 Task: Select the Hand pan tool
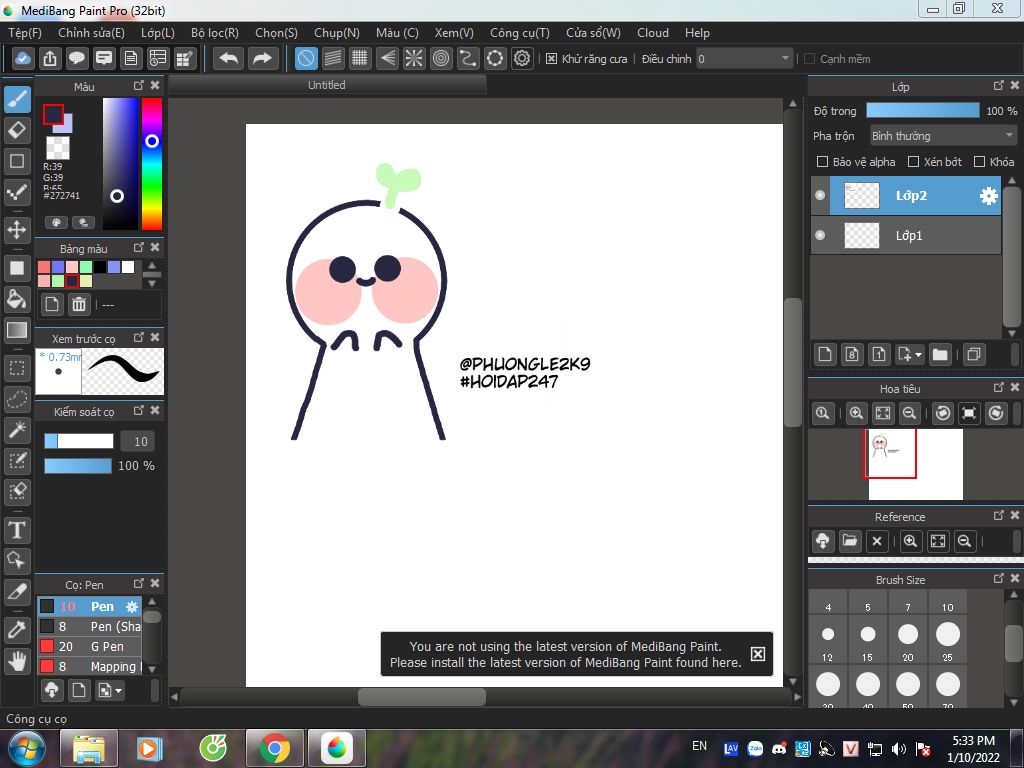[18, 661]
